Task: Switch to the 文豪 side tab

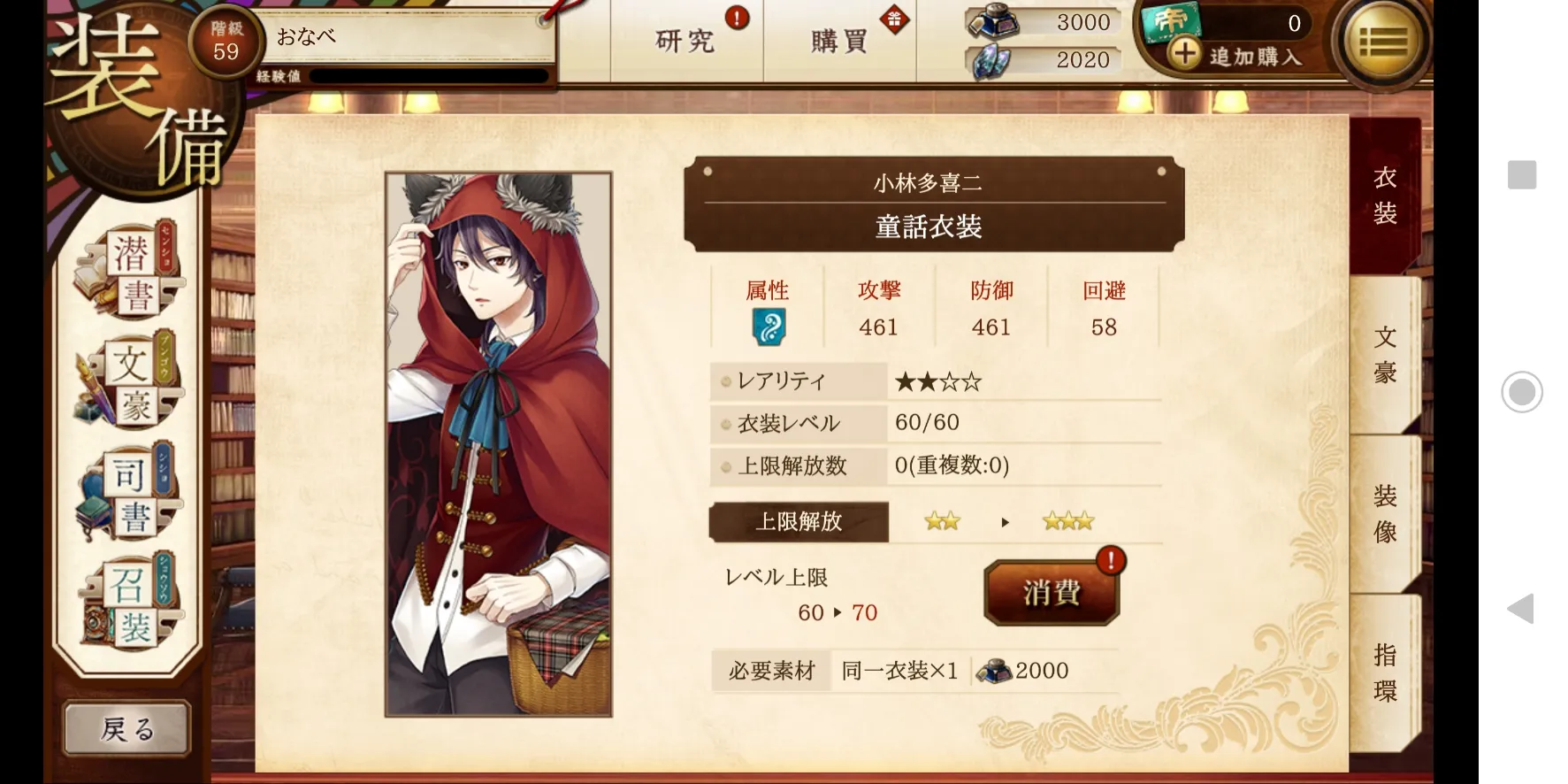Action: 1384,354
